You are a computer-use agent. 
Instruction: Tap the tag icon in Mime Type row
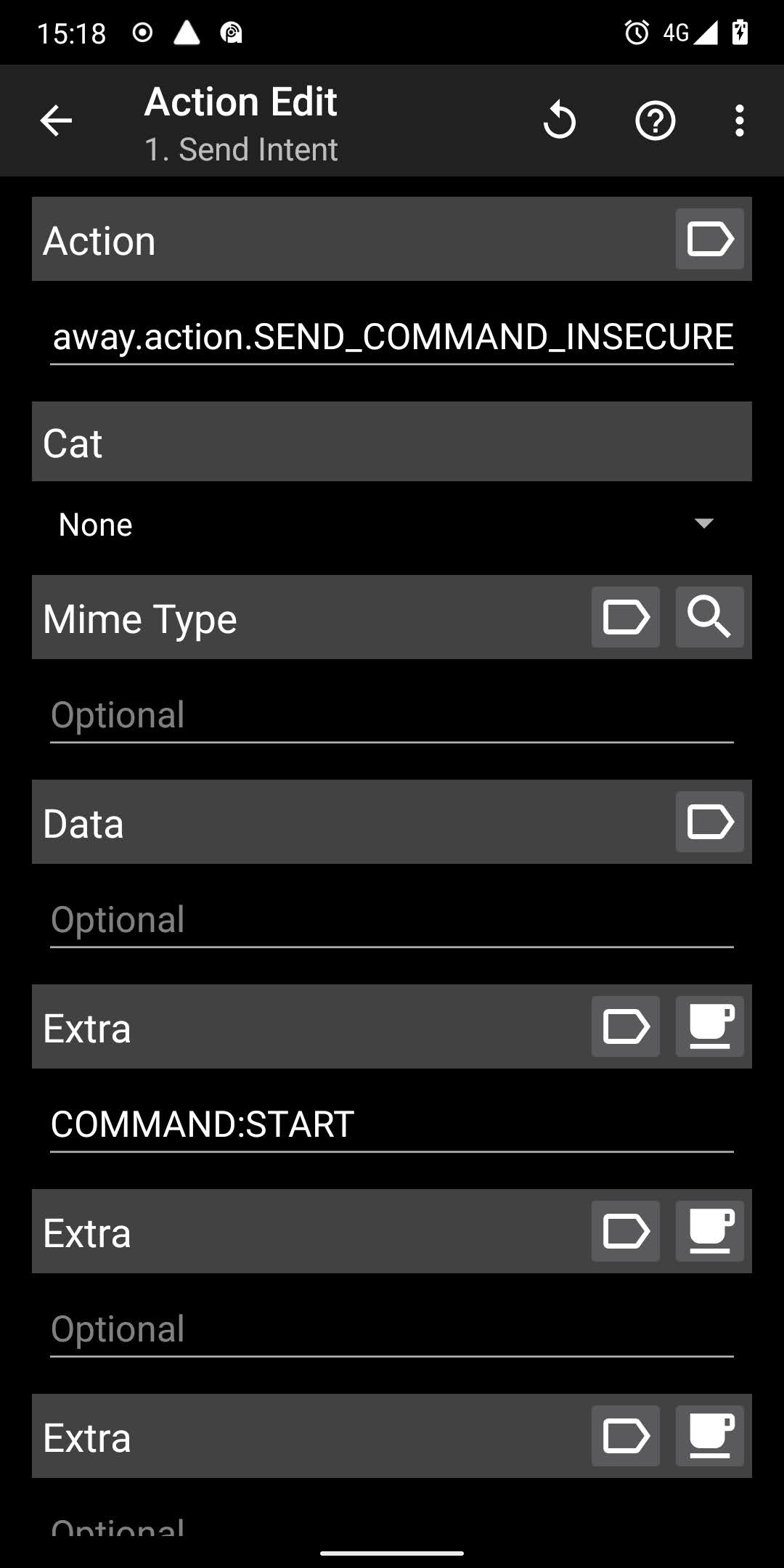(625, 618)
